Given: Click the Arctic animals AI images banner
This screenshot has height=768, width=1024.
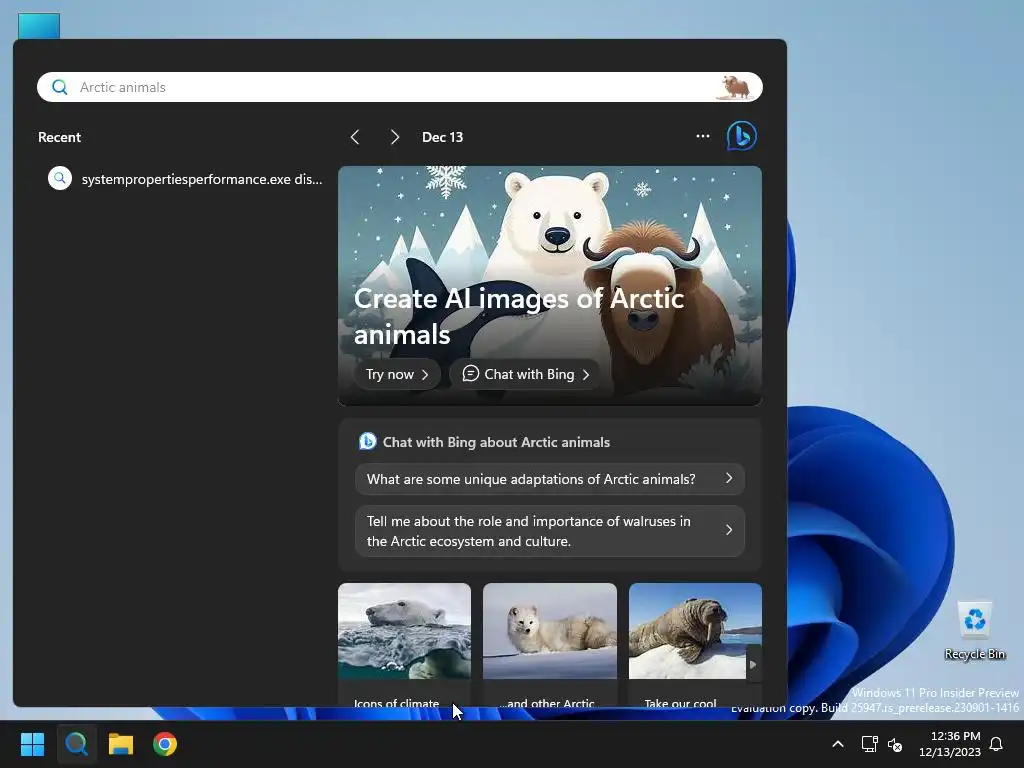Looking at the screenshot, I should (550, 285).
